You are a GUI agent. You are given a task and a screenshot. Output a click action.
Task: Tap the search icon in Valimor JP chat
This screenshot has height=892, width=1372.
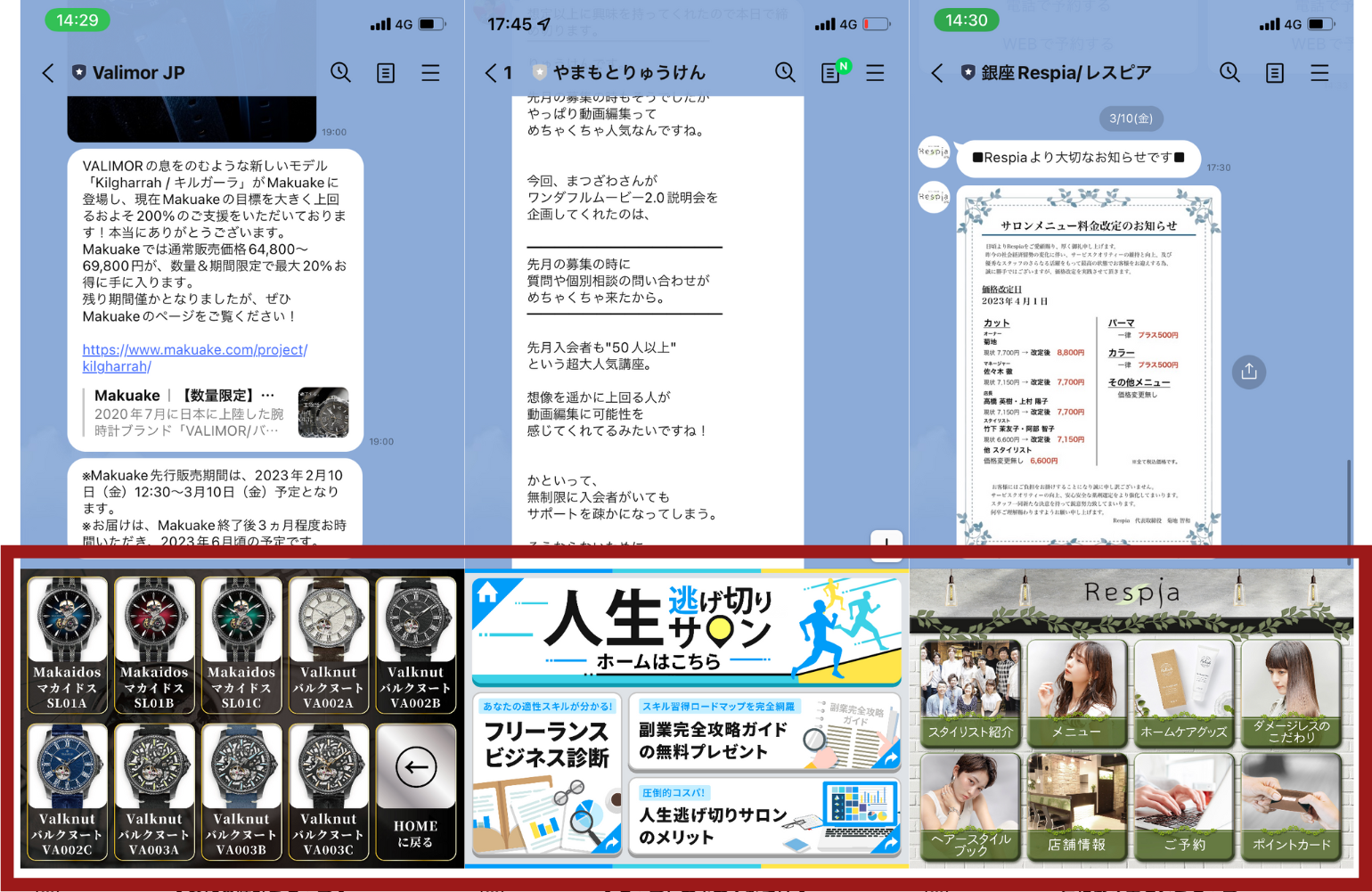tap(340, 72)
